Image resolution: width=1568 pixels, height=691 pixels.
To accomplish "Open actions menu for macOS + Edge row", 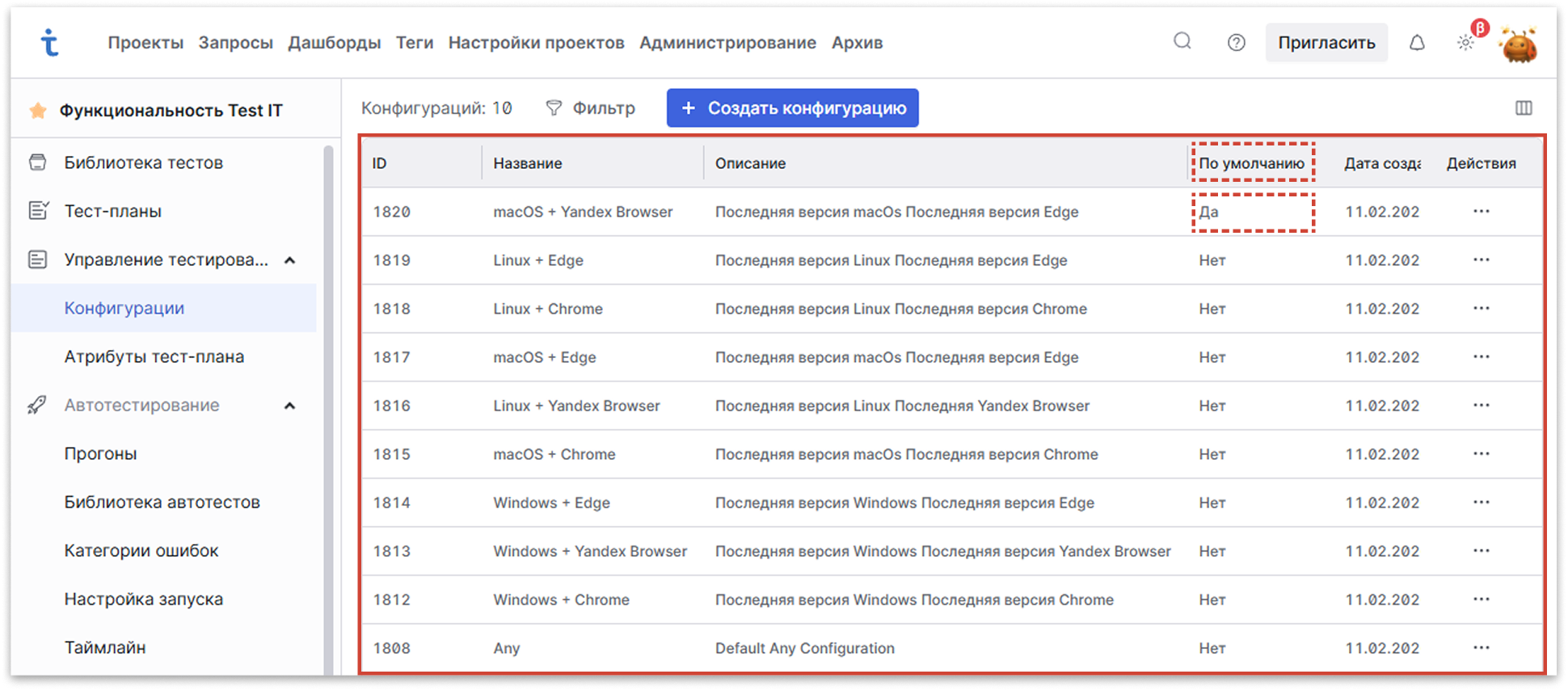I will point(1481,356).
